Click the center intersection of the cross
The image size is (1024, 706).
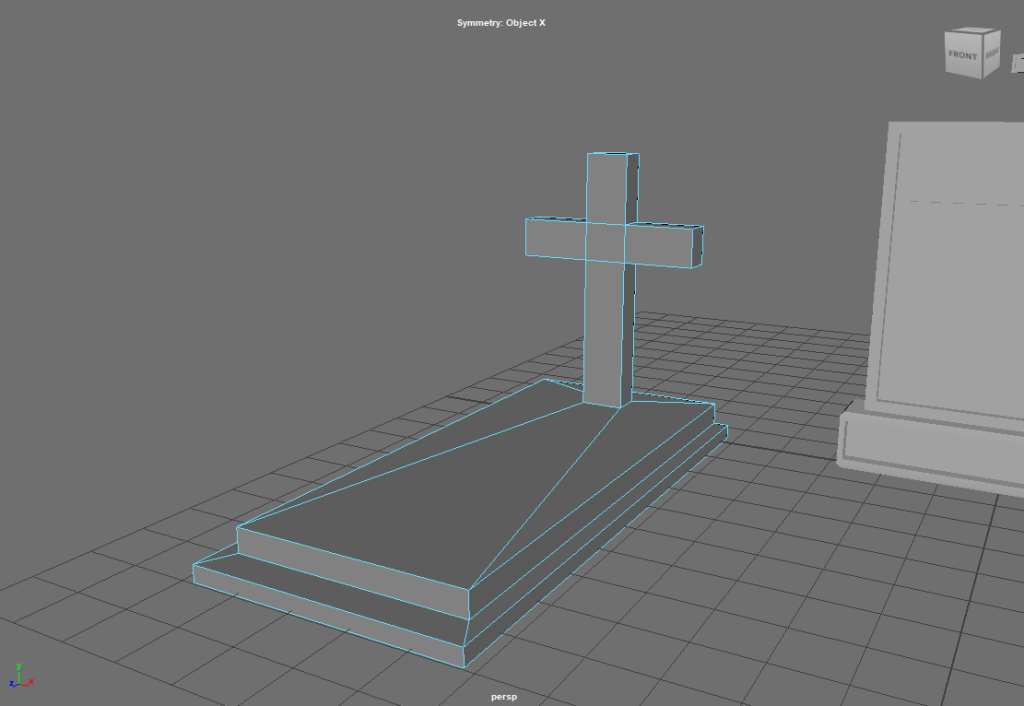click(x=605, y=242)
